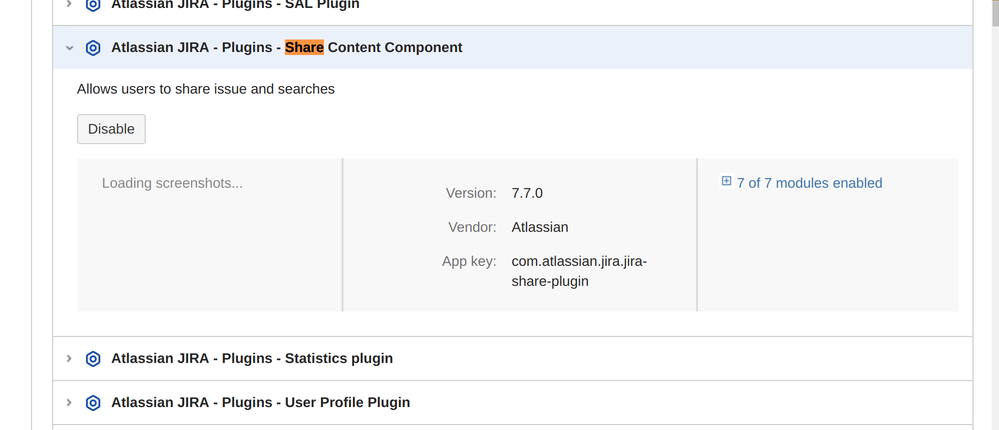Click the Loading screenshots placeholder area
This screenshot has height=430, width=999.
[x=172, y=183]
